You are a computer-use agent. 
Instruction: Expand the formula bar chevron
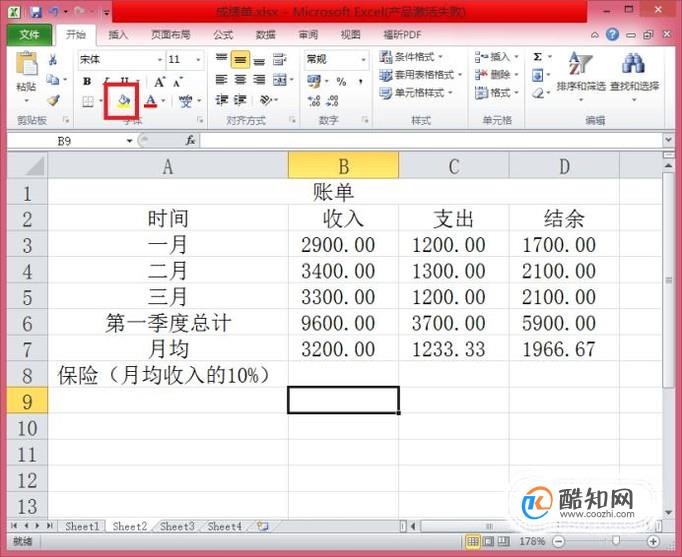coord(668,140)
